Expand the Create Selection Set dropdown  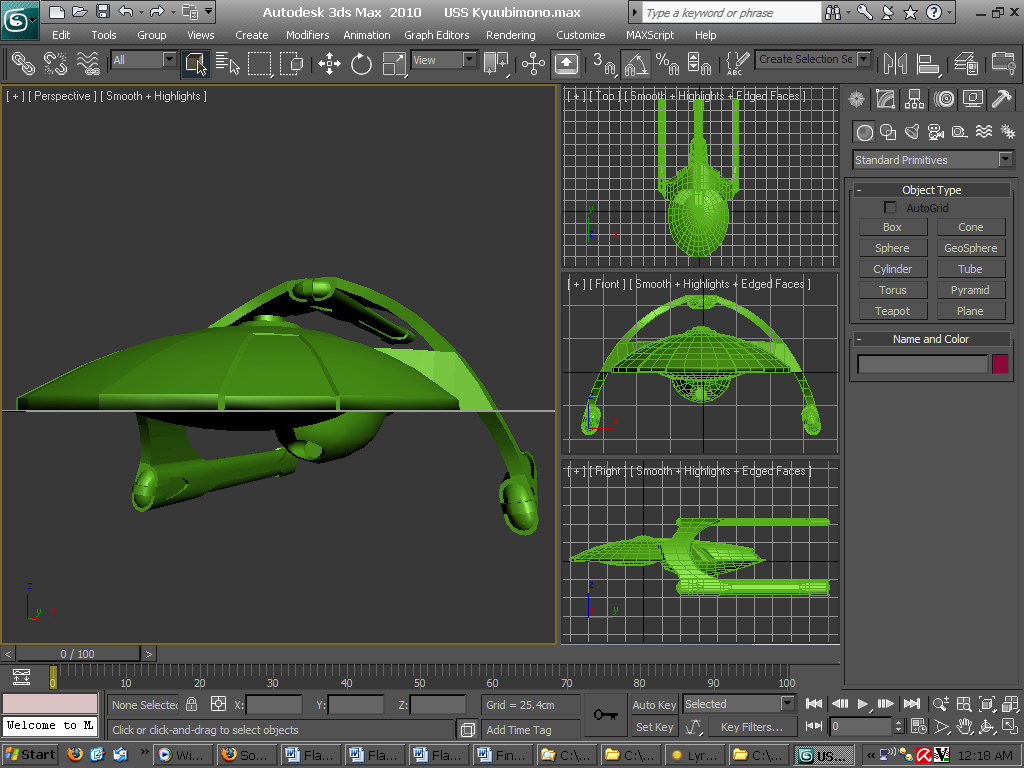tap(864, 59)
